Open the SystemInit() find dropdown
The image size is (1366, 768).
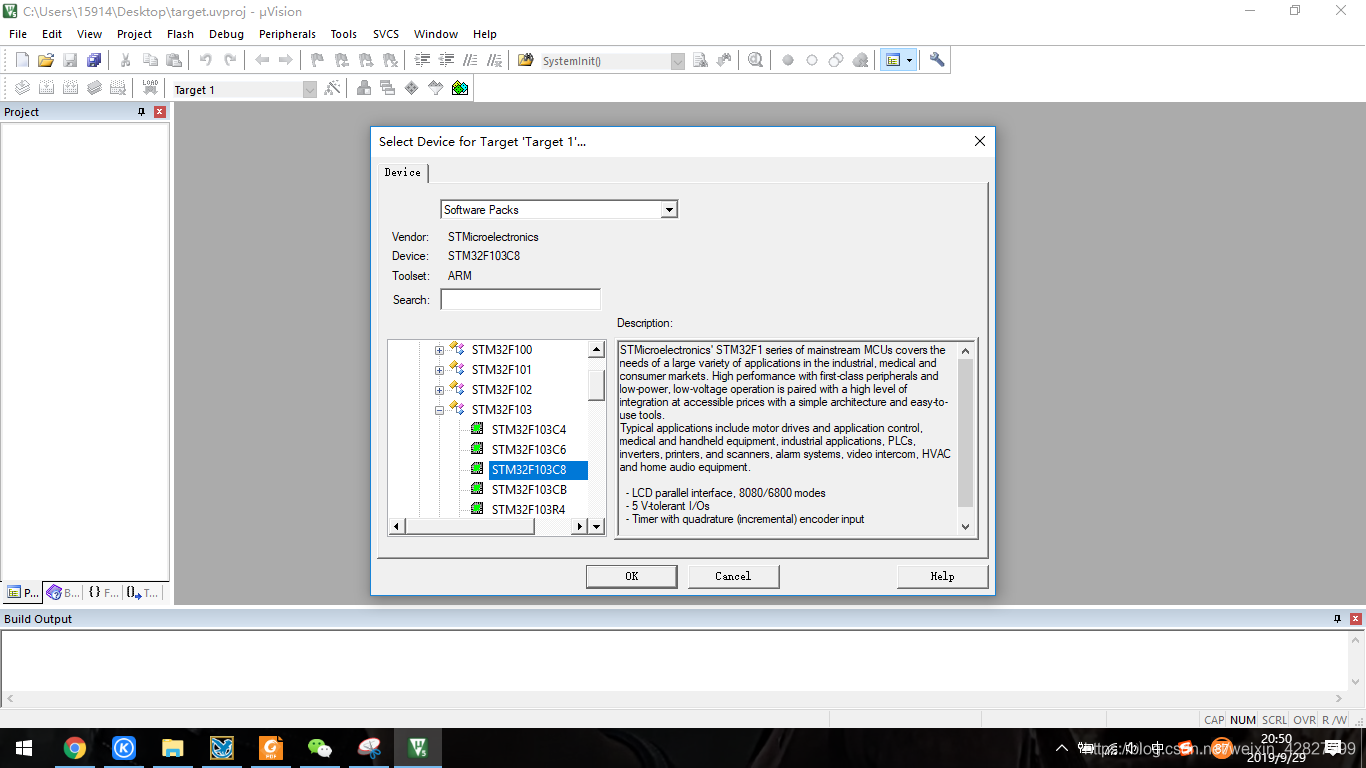click(677, 61)
